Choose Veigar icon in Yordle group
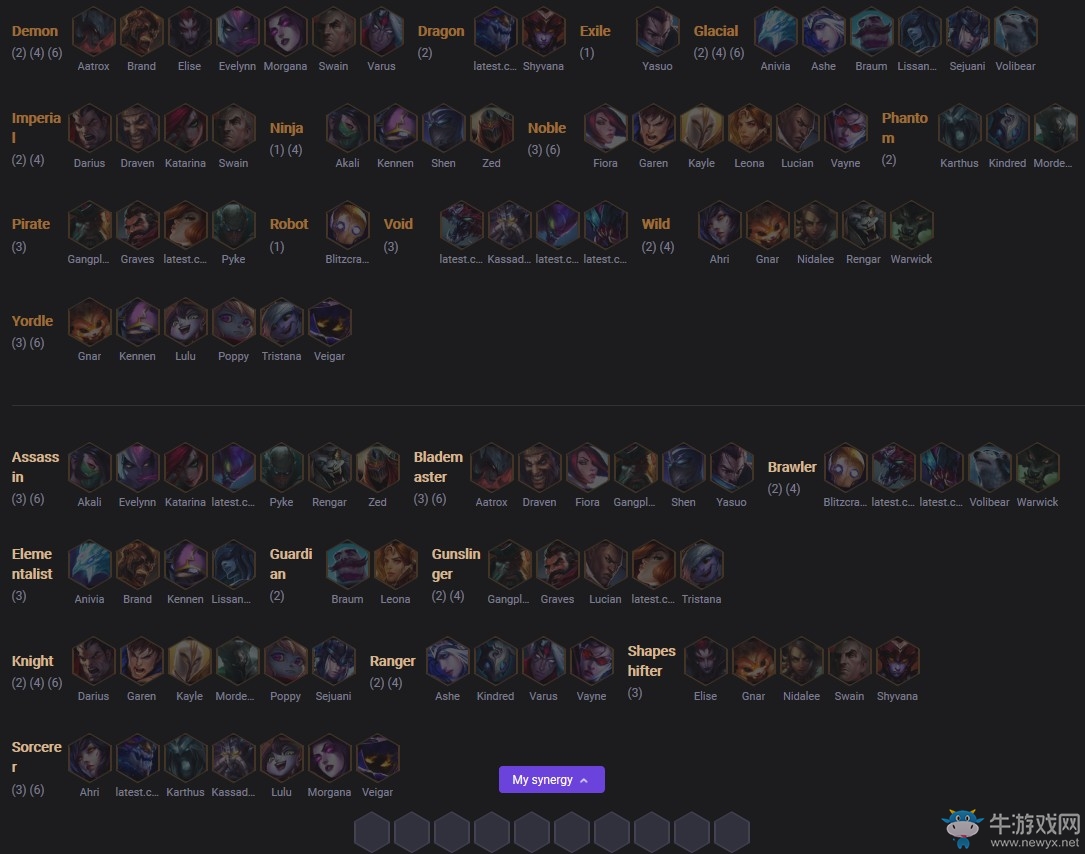 coord(329,322)
